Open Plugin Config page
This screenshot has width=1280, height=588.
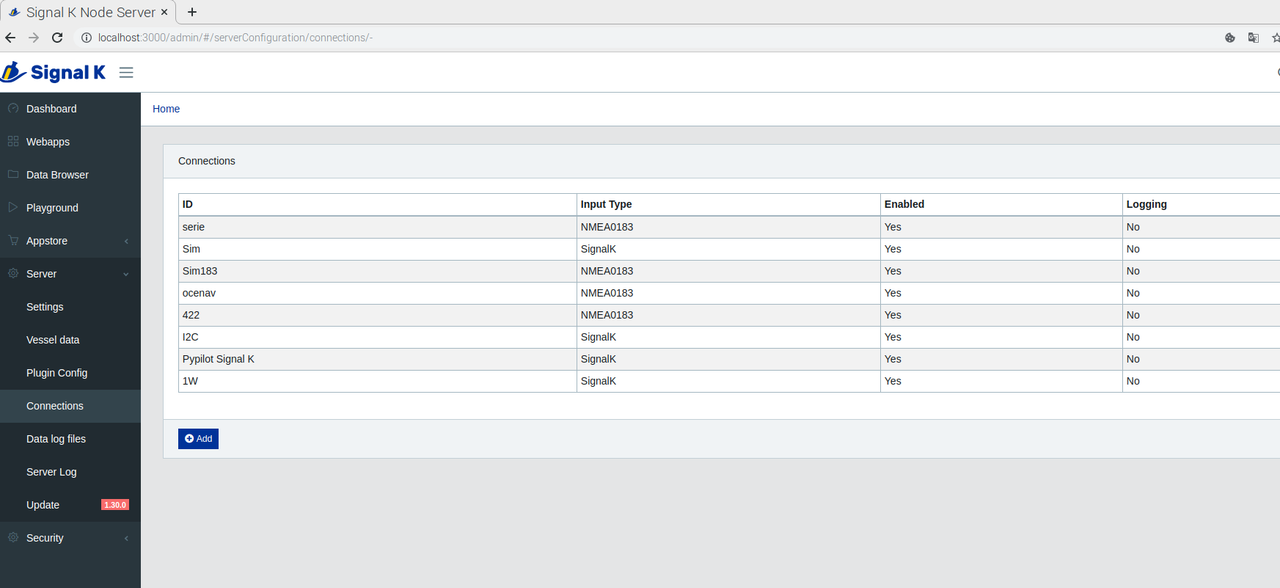pyautogui.click(x=70, y=372)
